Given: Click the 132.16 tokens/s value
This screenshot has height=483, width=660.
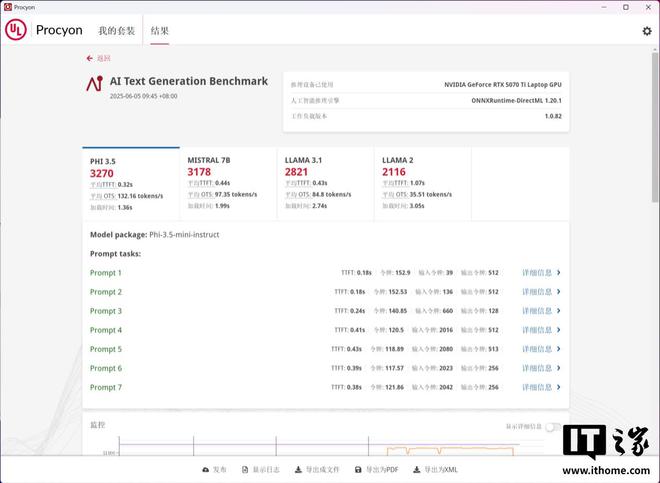Looking at the screenshot, I should (x=140, y=196).
